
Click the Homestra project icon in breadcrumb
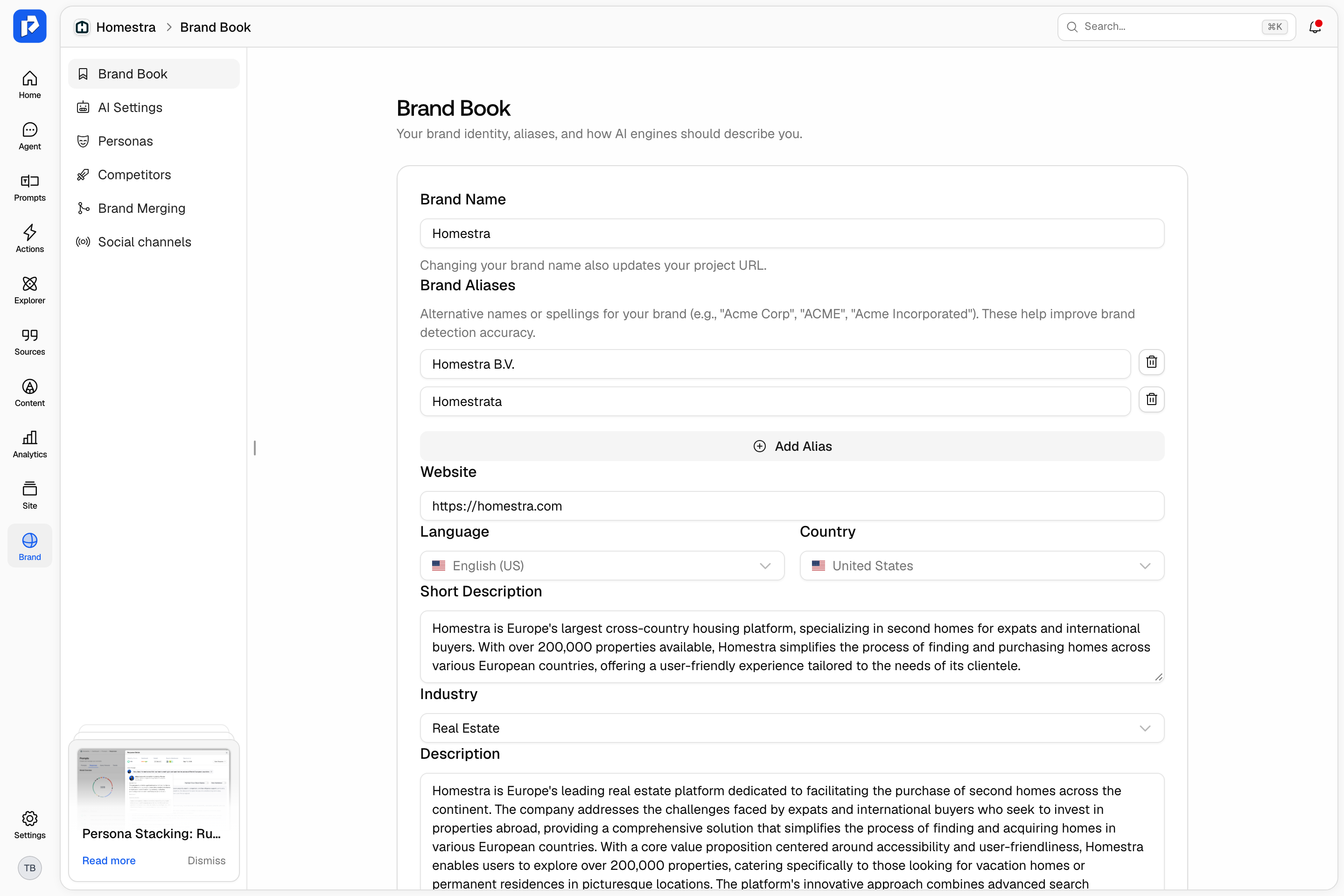[82, 27]
